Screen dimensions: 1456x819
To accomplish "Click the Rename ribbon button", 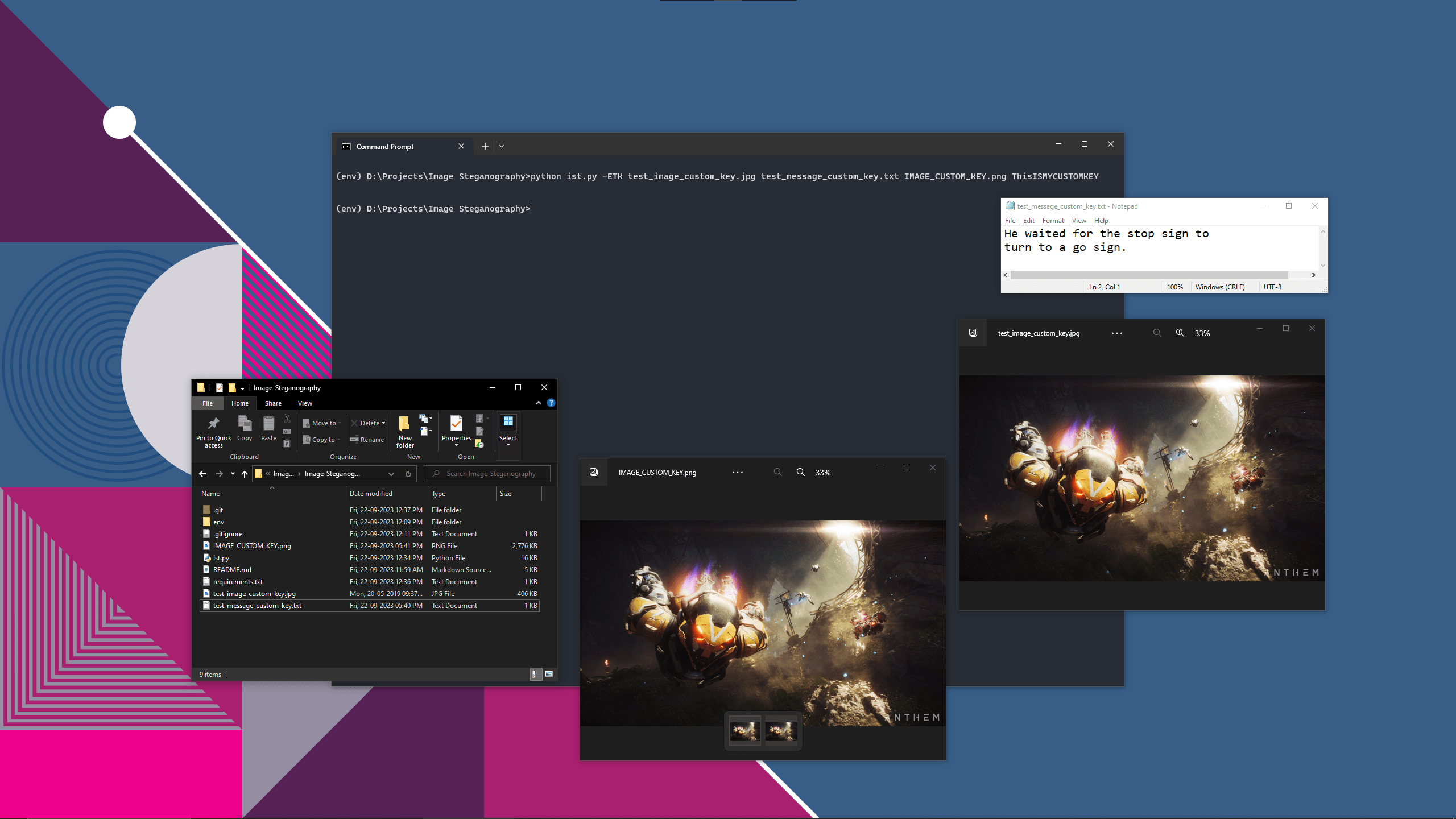I will point(367,440).
